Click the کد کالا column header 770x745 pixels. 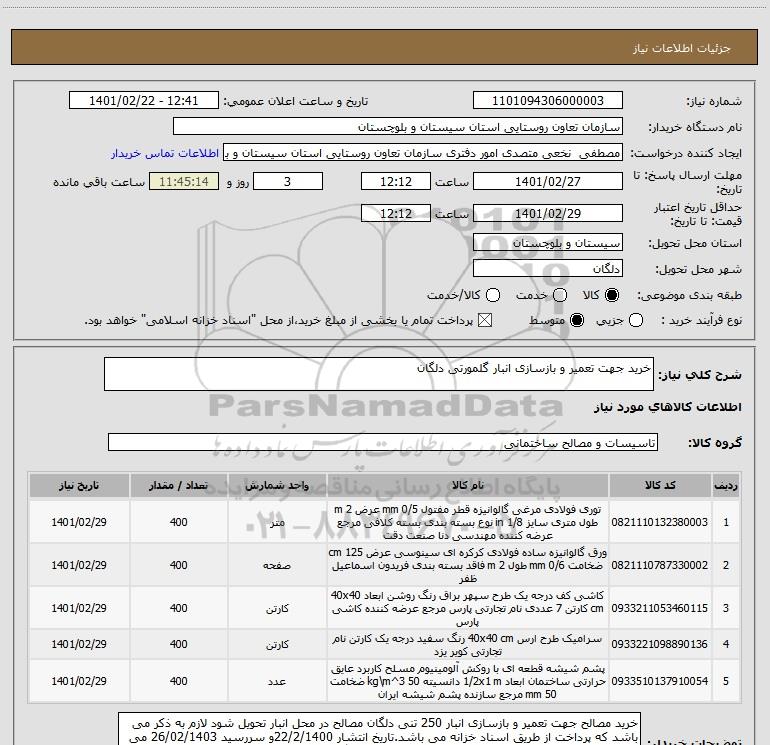tap(660, 486)
